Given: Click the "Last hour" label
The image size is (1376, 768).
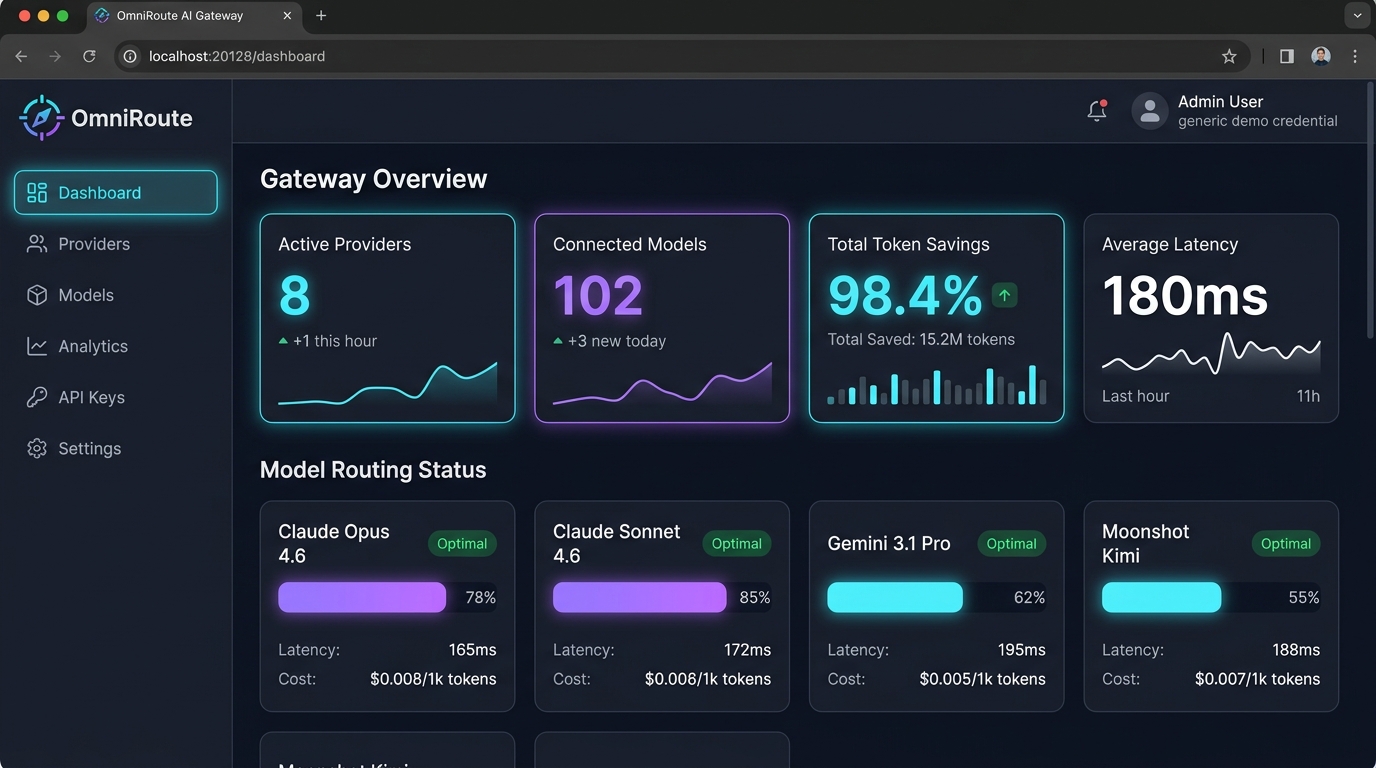Looking at the screenshot, I should point(1135,396).
